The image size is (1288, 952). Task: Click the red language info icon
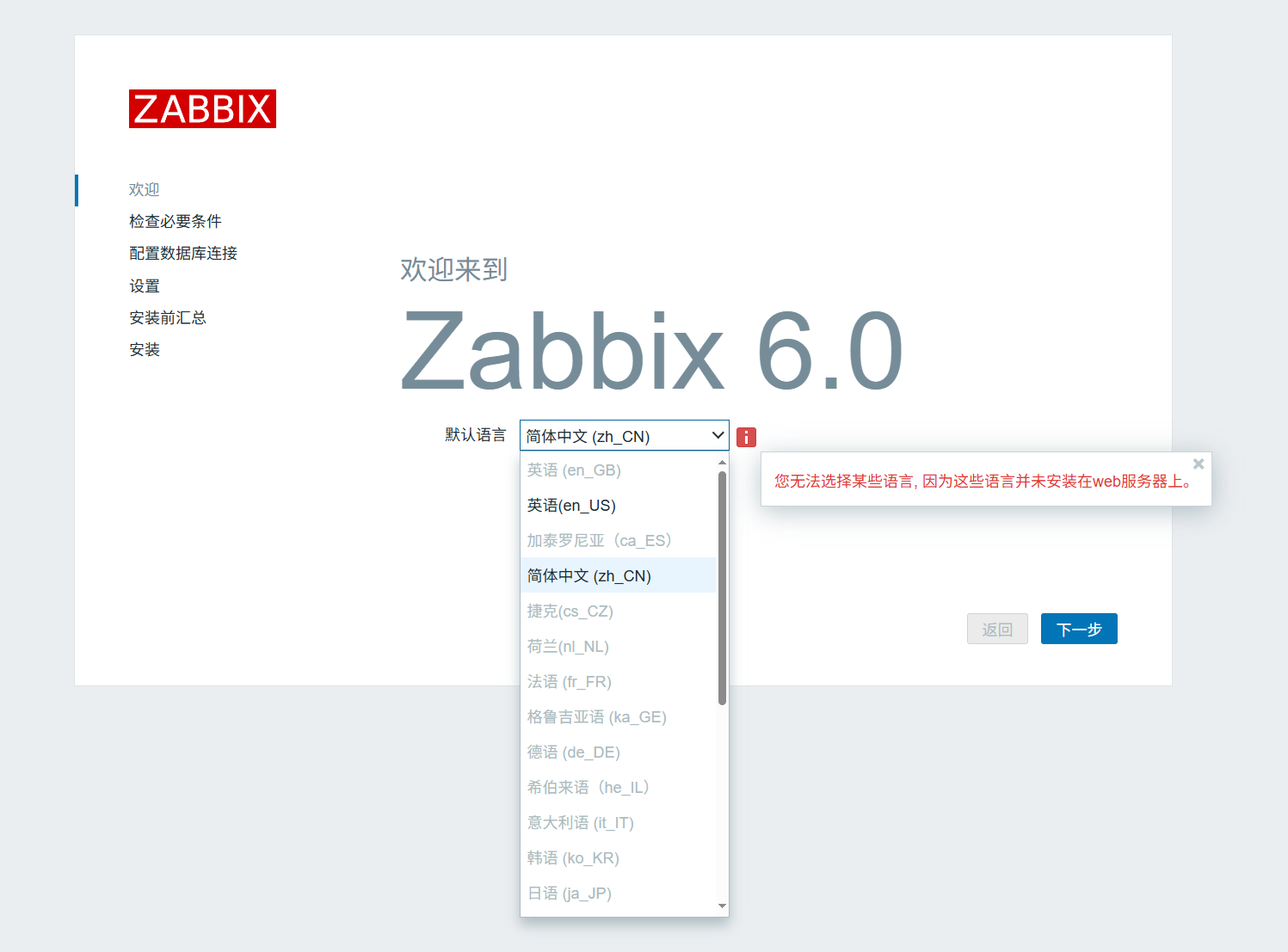(x=746, y=437)
